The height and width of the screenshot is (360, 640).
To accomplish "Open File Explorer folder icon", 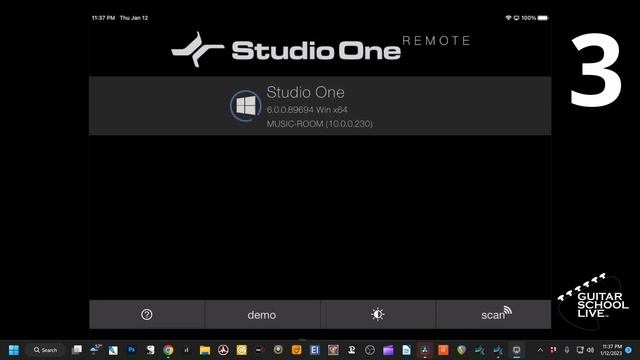I will (205, 350).
